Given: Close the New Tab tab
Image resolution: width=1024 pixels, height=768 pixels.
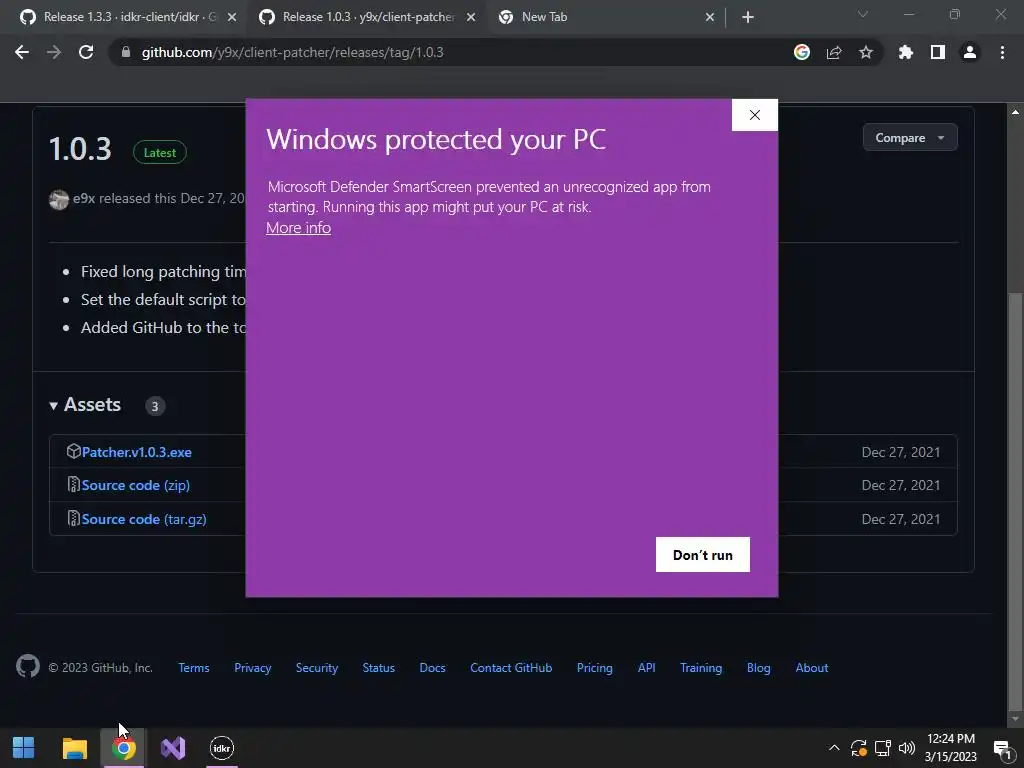Looking at the screenshot, I should [x=709, y=17].
